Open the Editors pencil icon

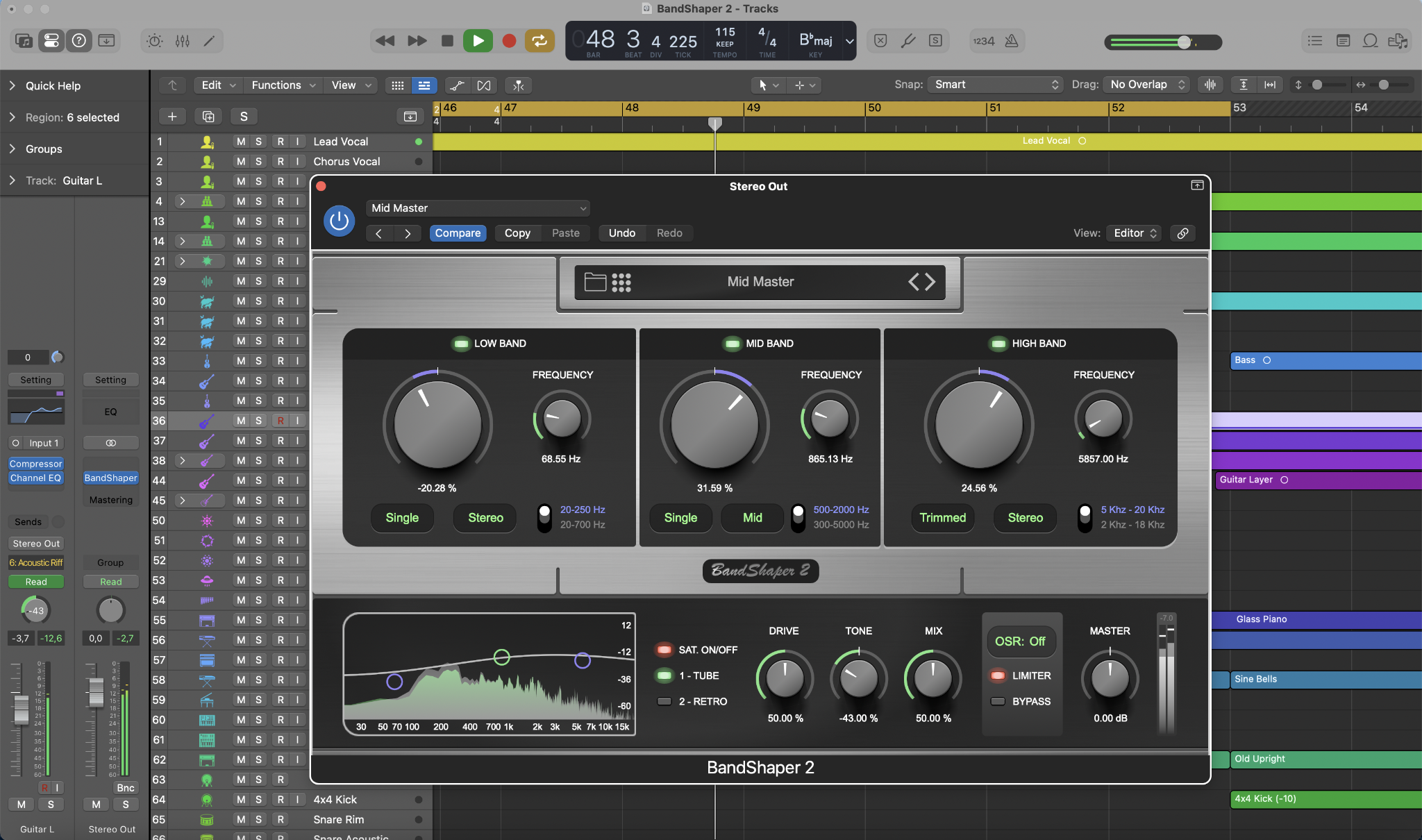(209, 41)
